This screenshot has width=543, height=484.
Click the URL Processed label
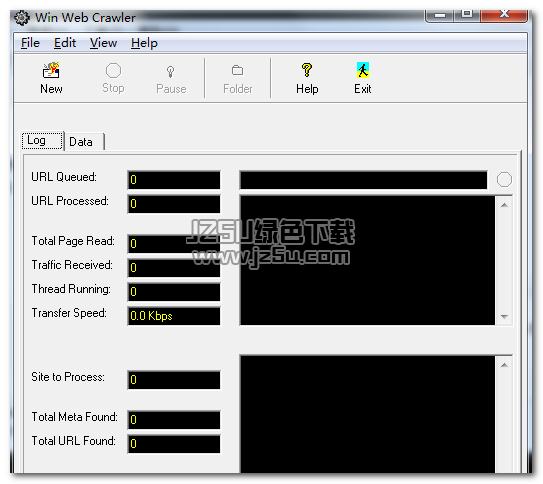[x=70, y=201]
